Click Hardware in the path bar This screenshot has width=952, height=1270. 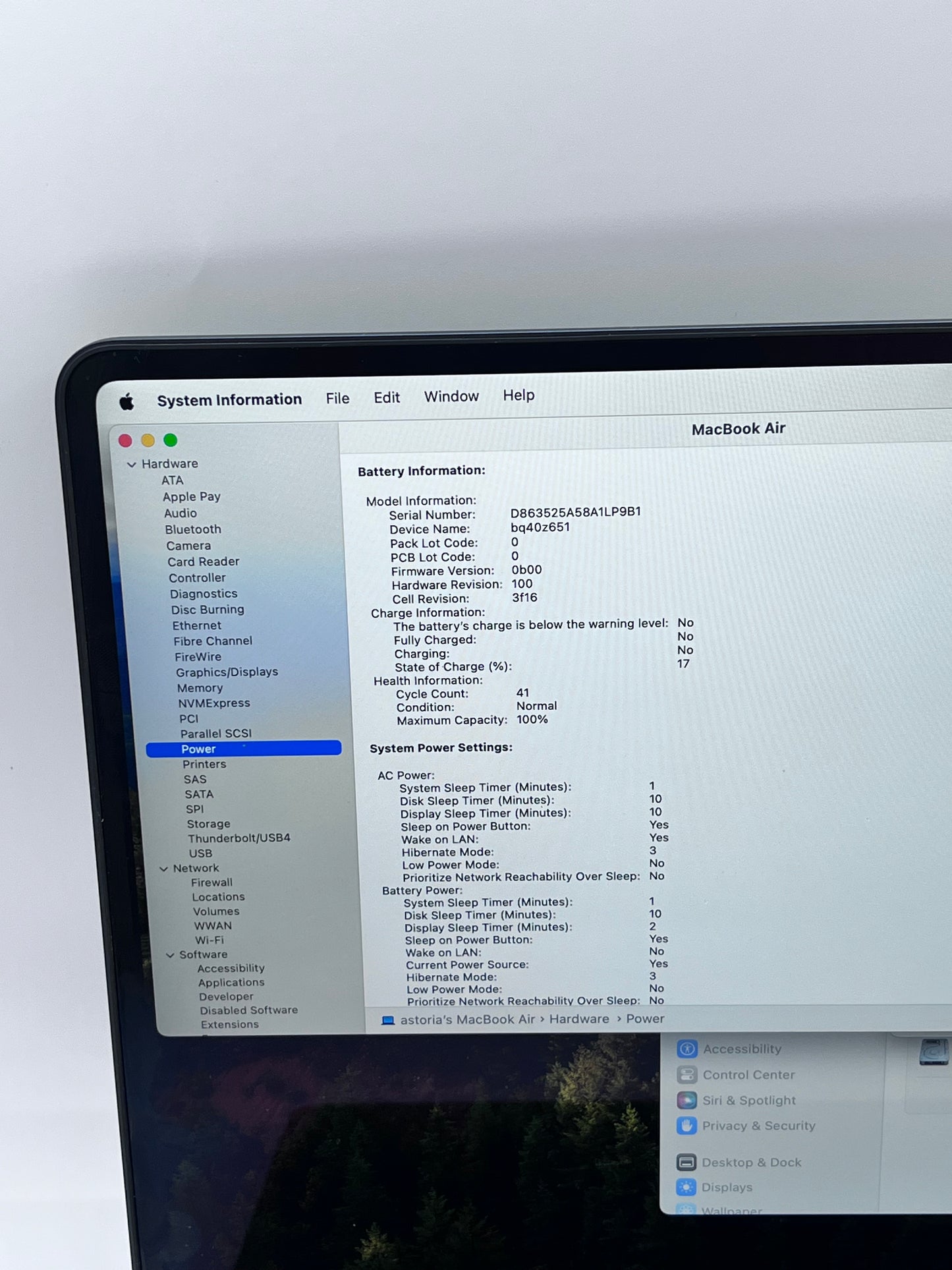[x=579, y=1020]
